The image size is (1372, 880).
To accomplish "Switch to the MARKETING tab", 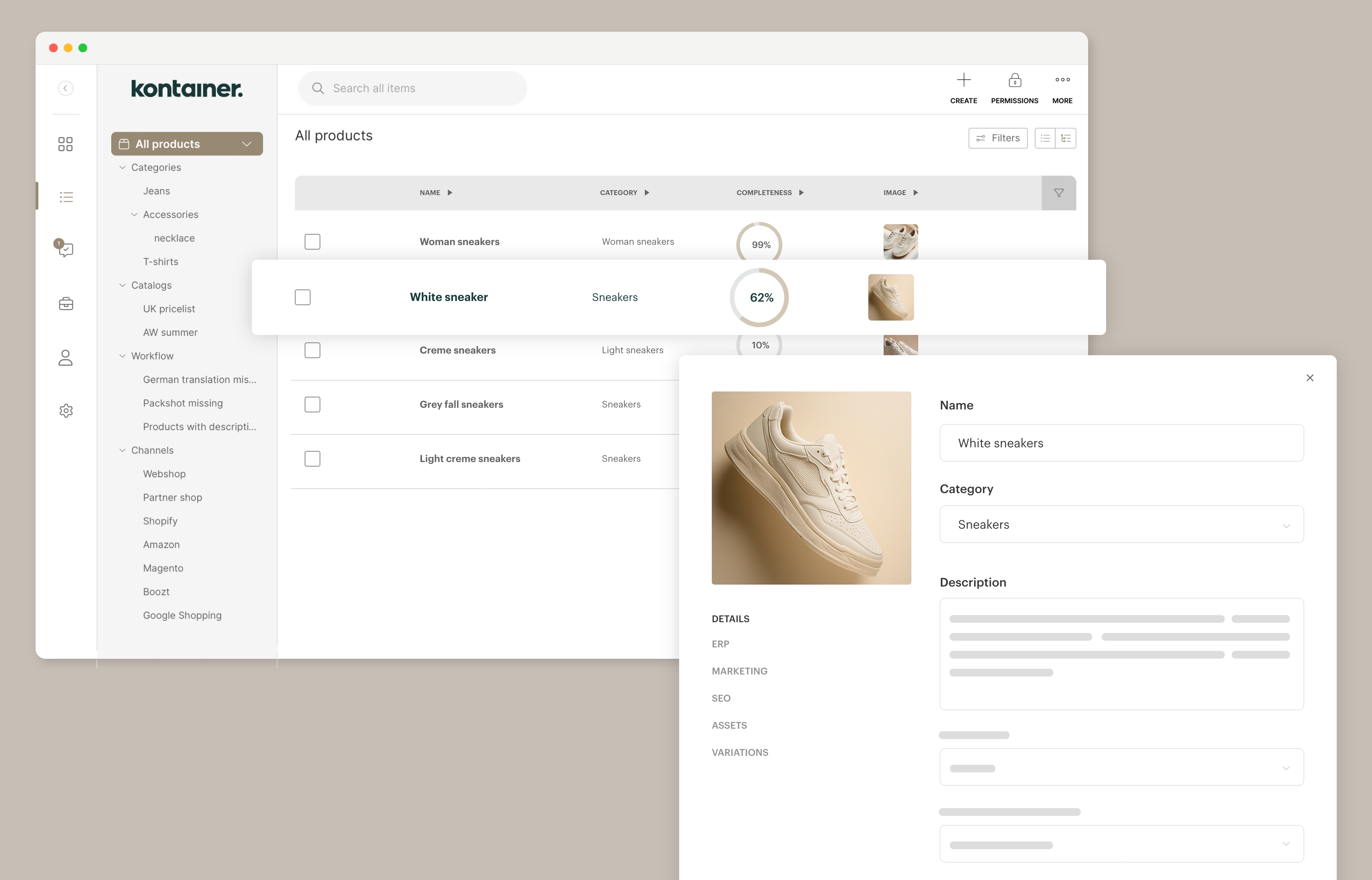I will [740, 671].
